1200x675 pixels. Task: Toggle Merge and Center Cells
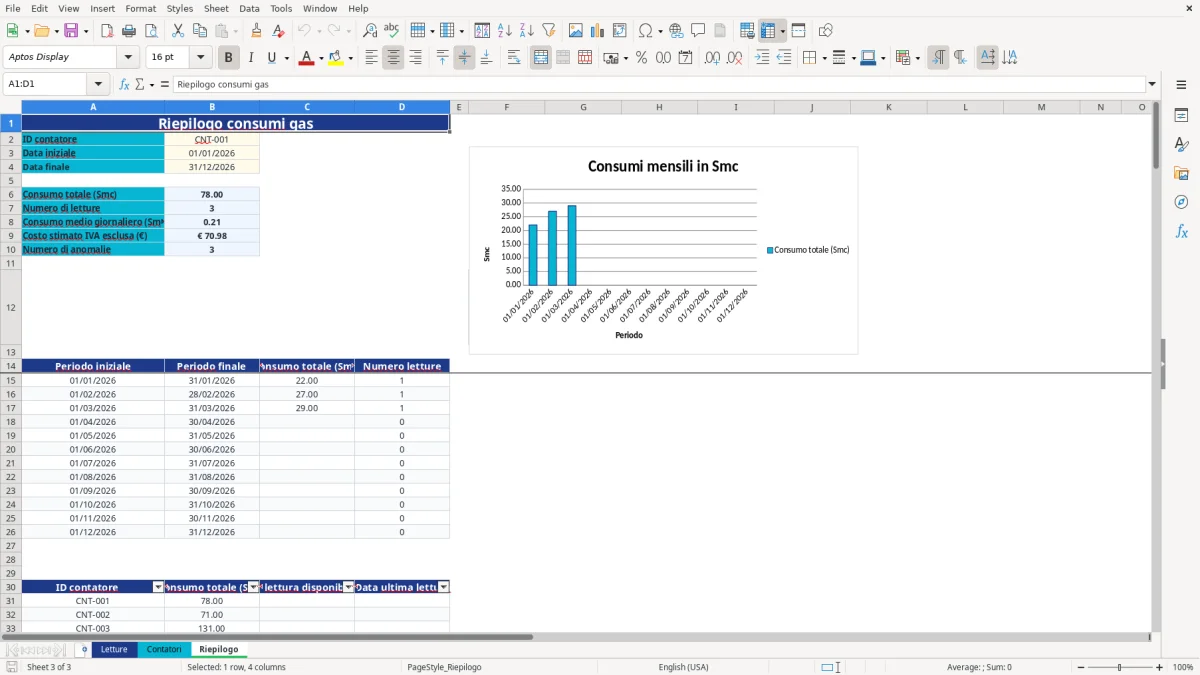541,58
